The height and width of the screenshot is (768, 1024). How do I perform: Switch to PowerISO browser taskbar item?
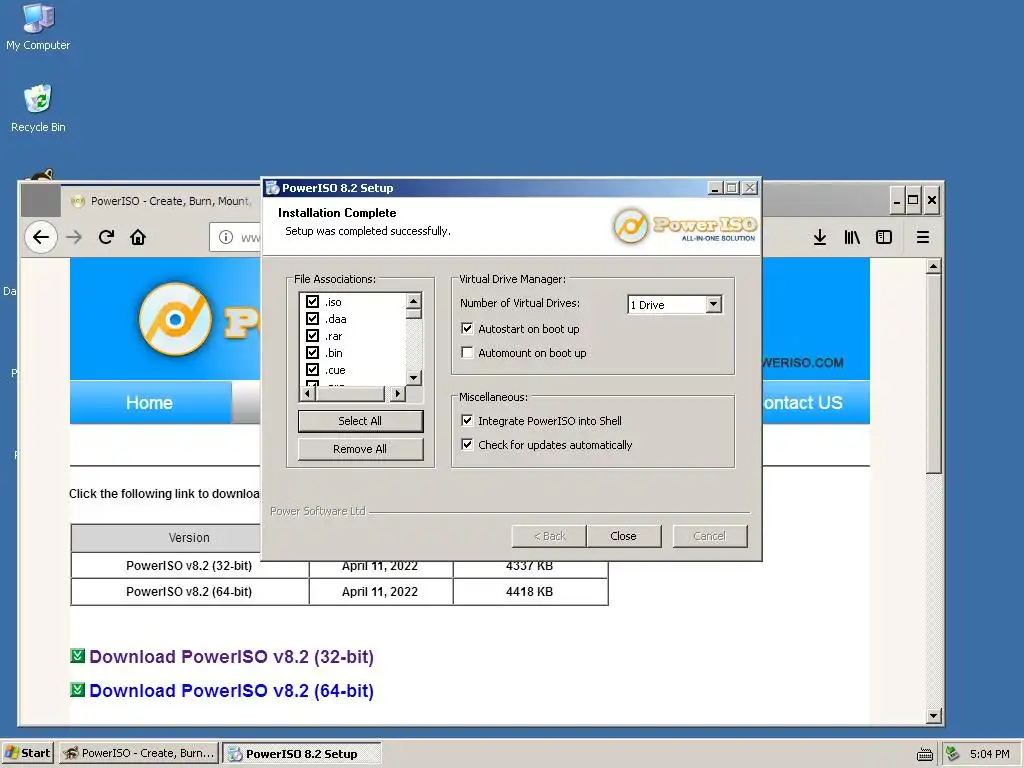point(139,753)
